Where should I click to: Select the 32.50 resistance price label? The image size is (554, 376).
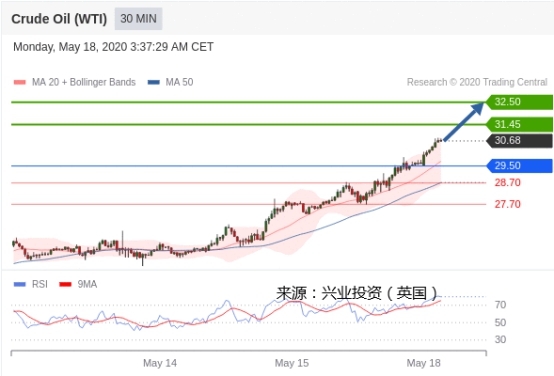519,102
